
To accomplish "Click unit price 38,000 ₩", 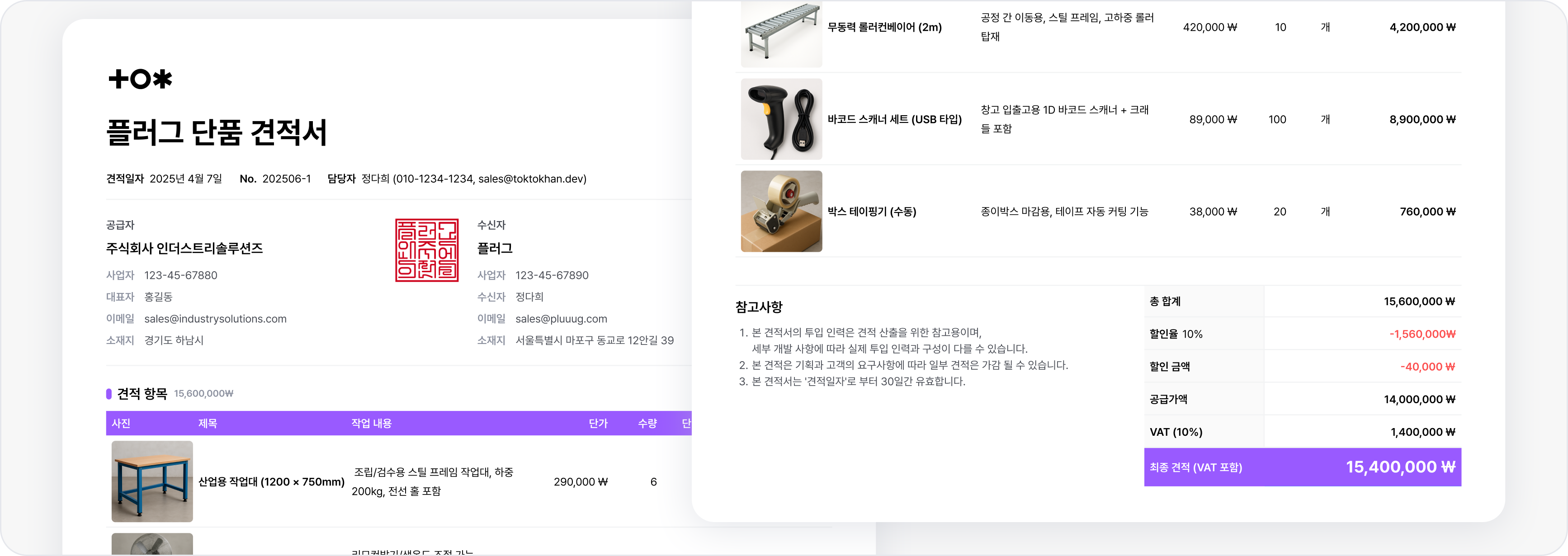I will [1213, 212].
